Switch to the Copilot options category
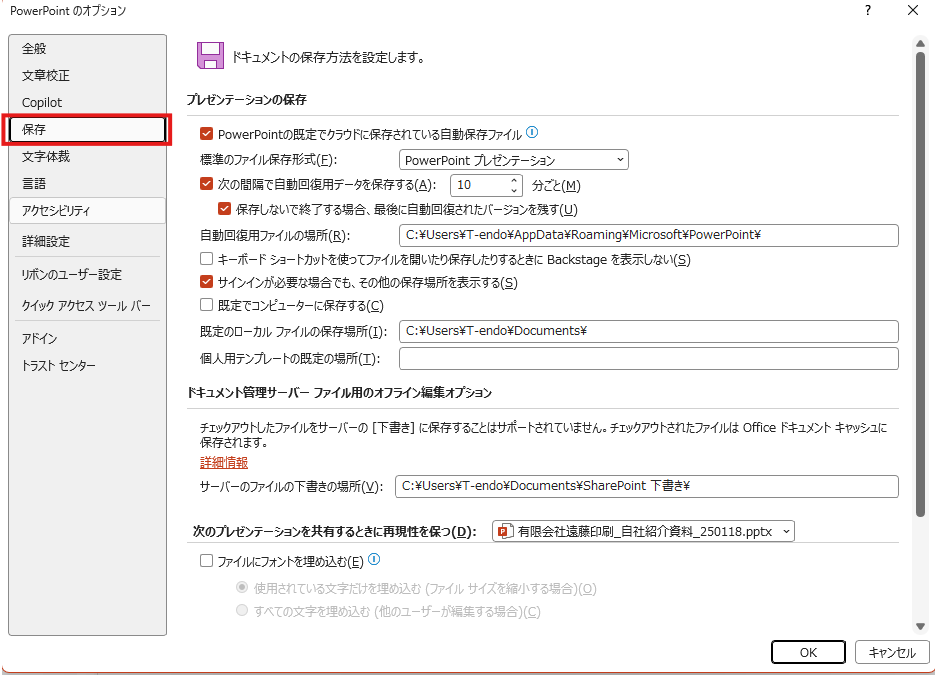This screenshot has height=675, width=935. pos(42,102)
